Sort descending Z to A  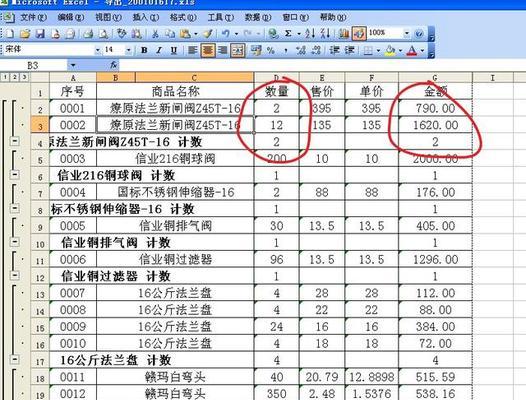[x=325, y=33]
